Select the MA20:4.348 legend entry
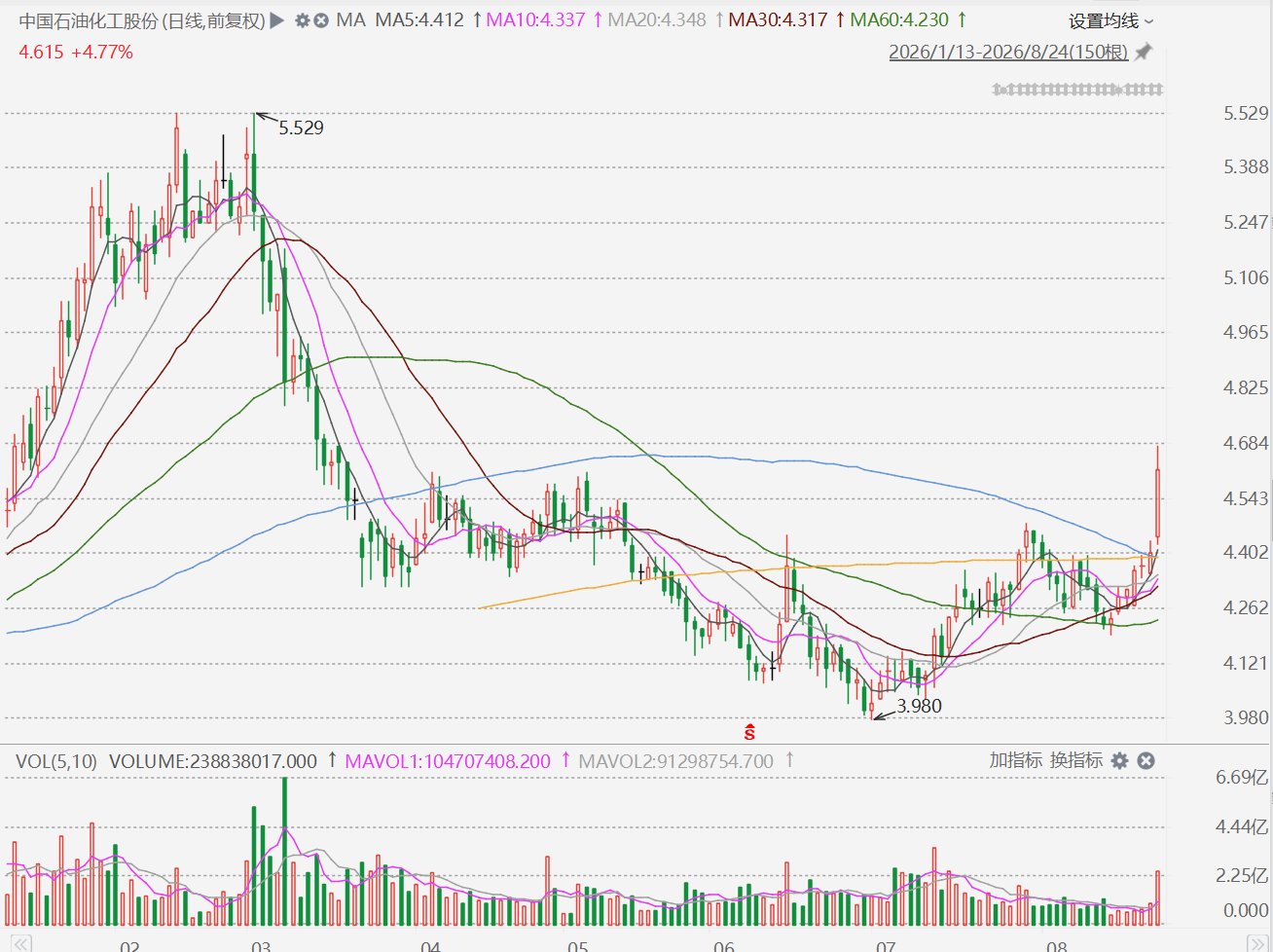Image resolution: width=1273 pixels, height=952 pixels. (x=657, y=19)
